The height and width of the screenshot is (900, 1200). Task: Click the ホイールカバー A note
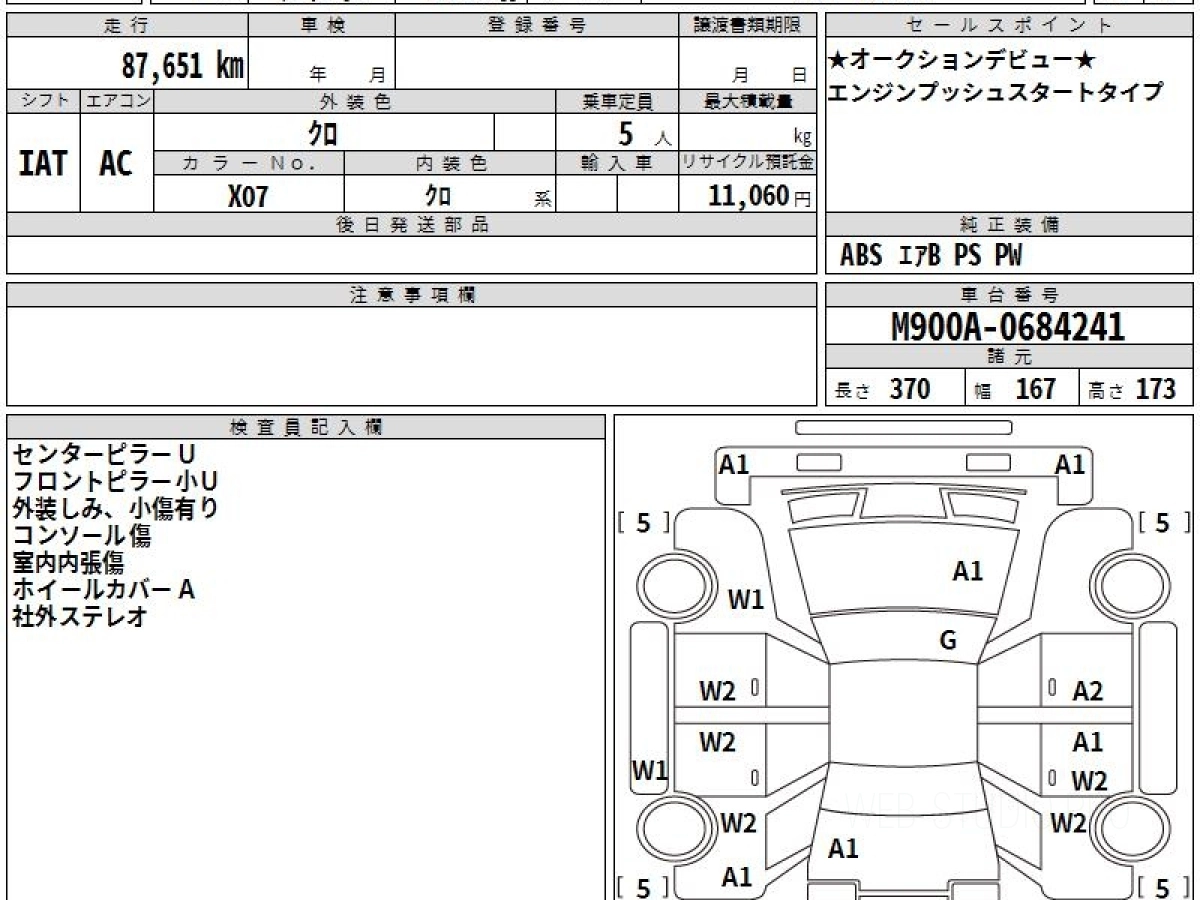pyautogui.click(x=104, y=589)
